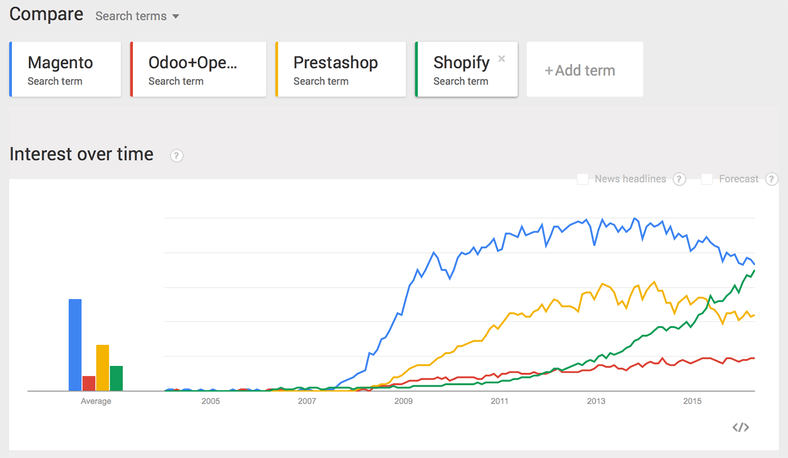This screenshot has height=458, width=788.
Task: Select the Prestashop search term card
Action: pos(340,70)
